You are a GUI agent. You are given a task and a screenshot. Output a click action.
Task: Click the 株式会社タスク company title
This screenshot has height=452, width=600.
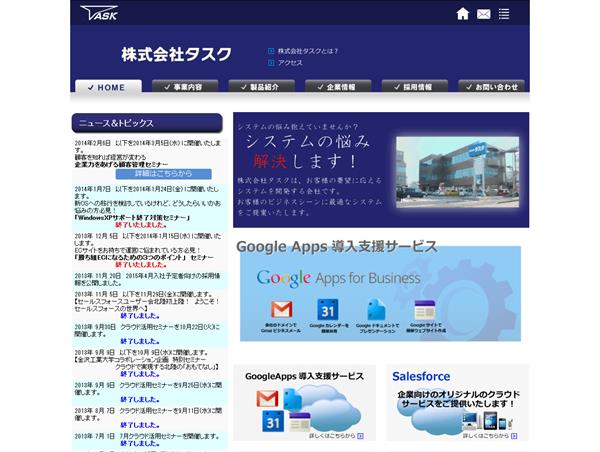pyautogui.click(x=176, y=54)
